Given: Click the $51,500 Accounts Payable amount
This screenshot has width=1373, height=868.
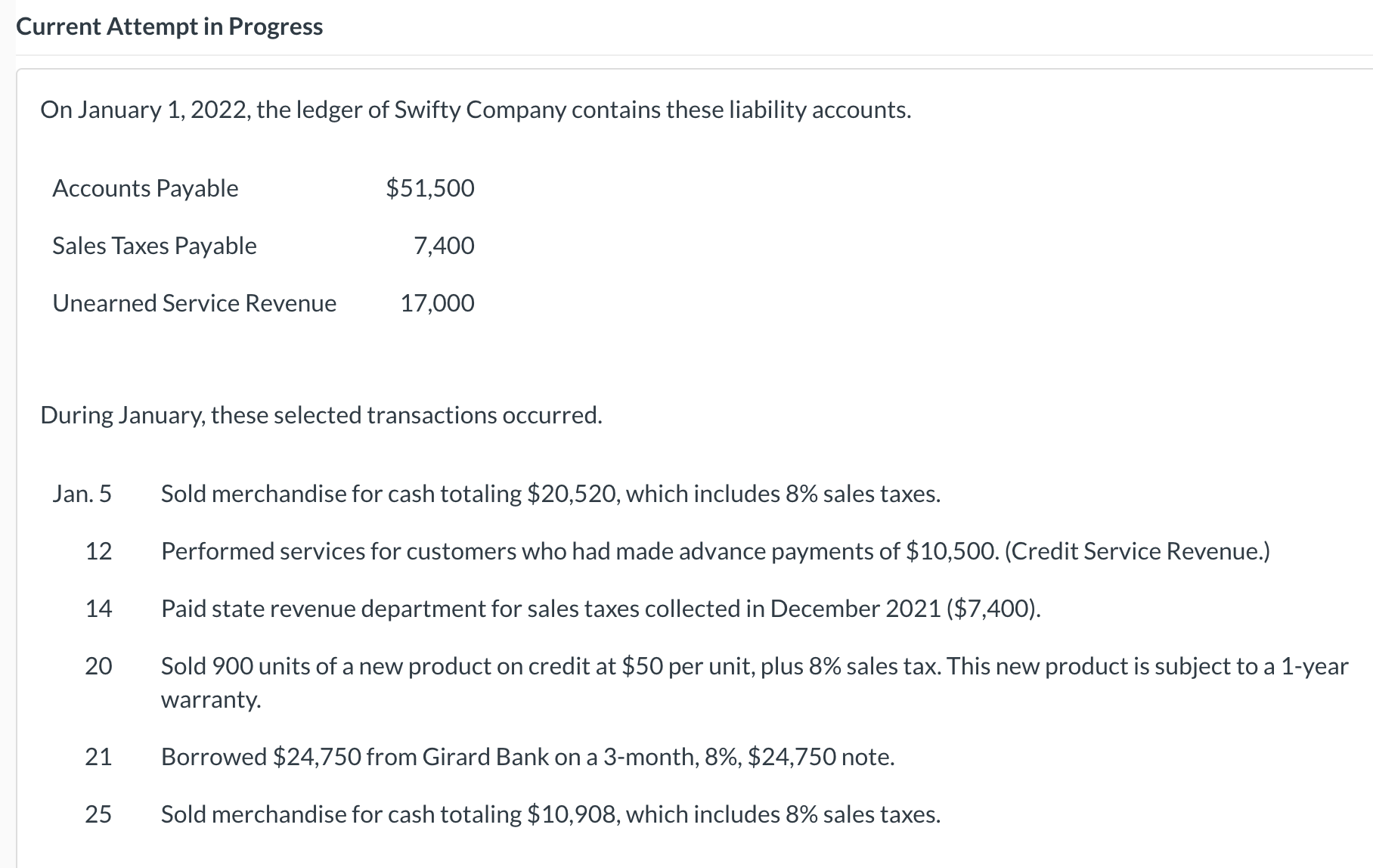Looking at the screenshot, I should pyautogui.click(x=430, y=188).
